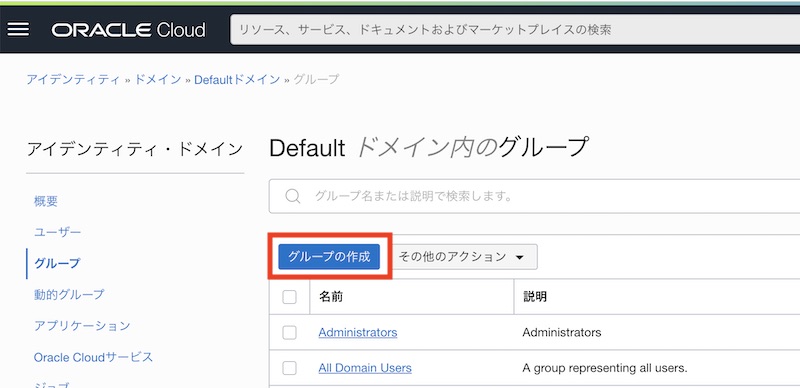Click the アイデンティティ breadcrumb link
800x388 pixels.
(73, 80)
